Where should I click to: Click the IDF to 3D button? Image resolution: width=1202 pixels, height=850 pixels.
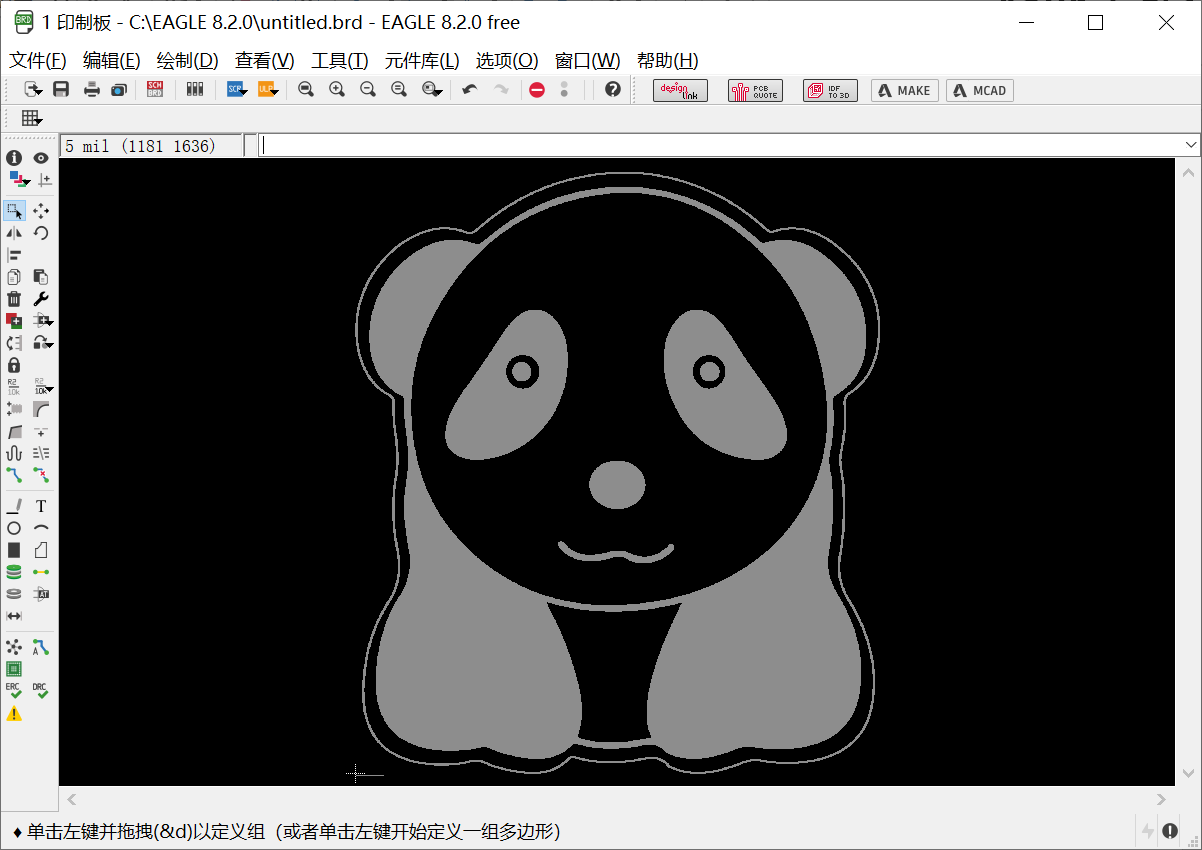[x=830, y=90]
